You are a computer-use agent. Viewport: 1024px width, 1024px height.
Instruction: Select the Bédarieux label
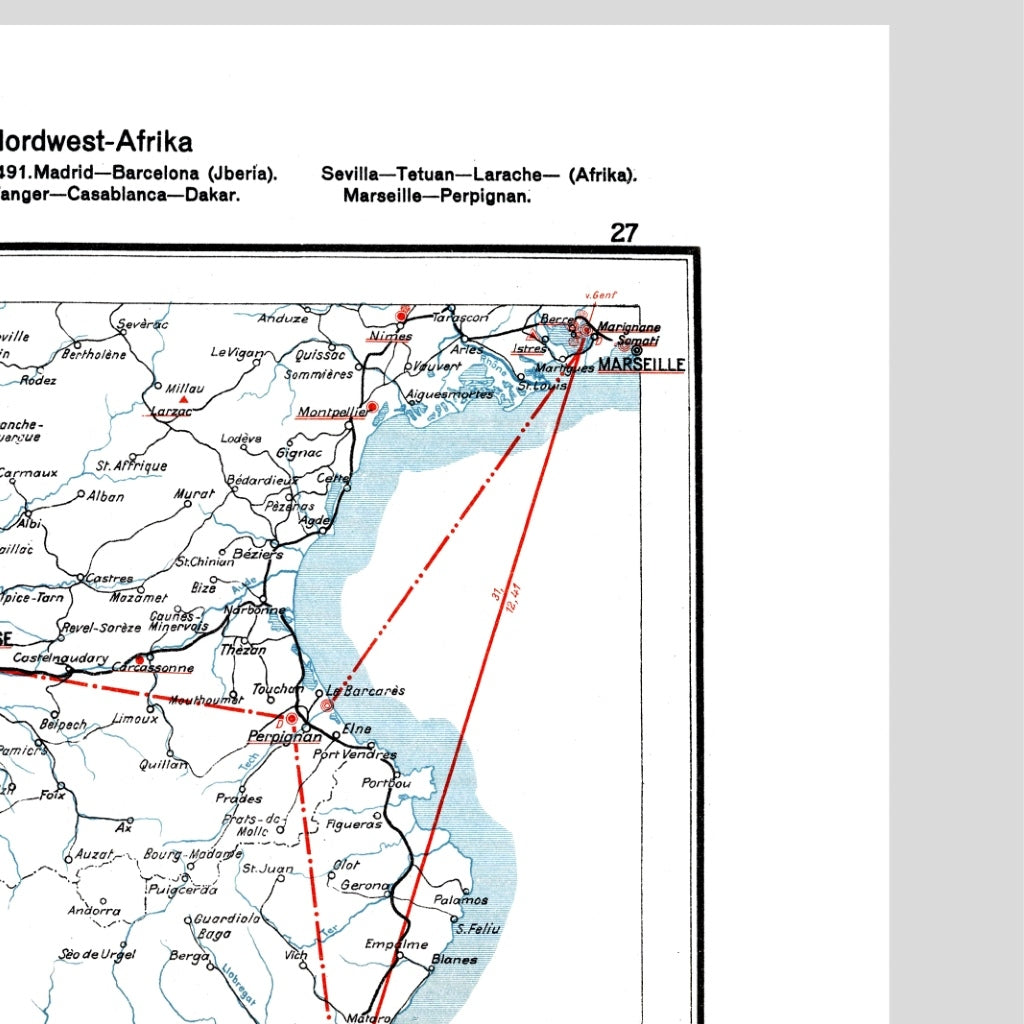tap(261, 480)
